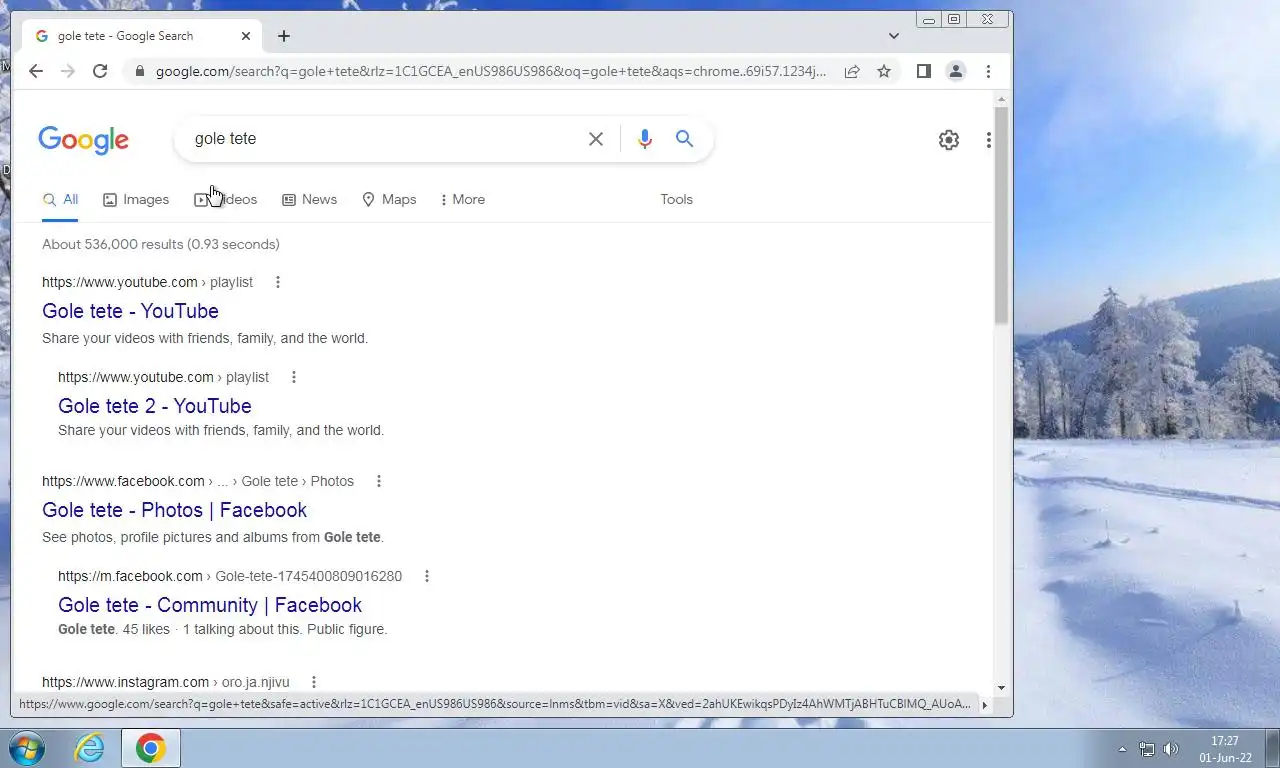Click the page vertical scrollbar thumb
Screen dimensions: 1280x768
(1001, 215)
